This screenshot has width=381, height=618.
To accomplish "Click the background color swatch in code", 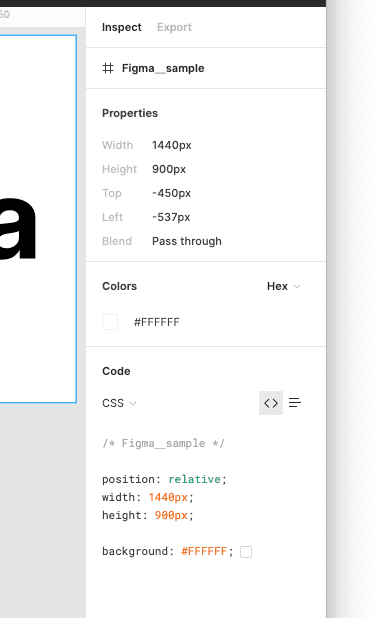I will [x=246, y=552].
